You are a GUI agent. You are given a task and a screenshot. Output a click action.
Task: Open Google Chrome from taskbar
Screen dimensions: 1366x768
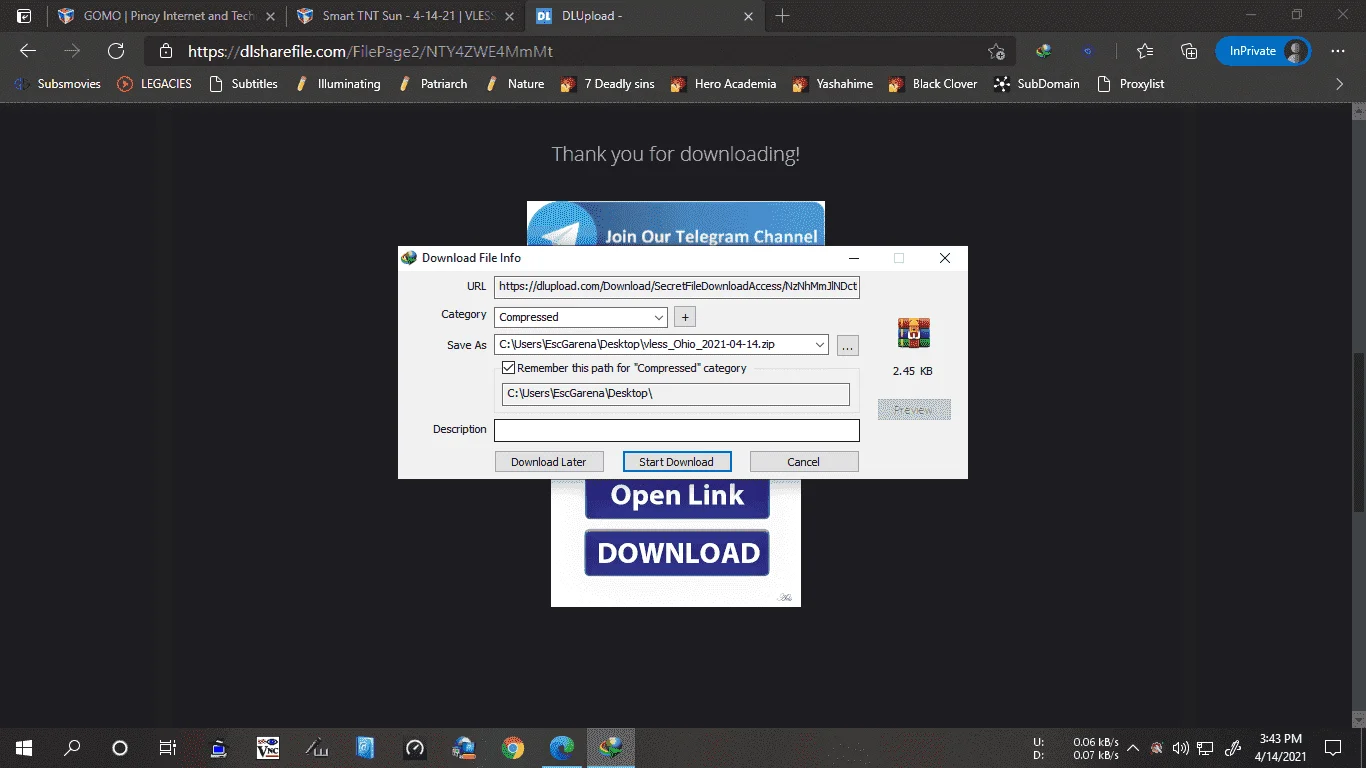(513, 747)
